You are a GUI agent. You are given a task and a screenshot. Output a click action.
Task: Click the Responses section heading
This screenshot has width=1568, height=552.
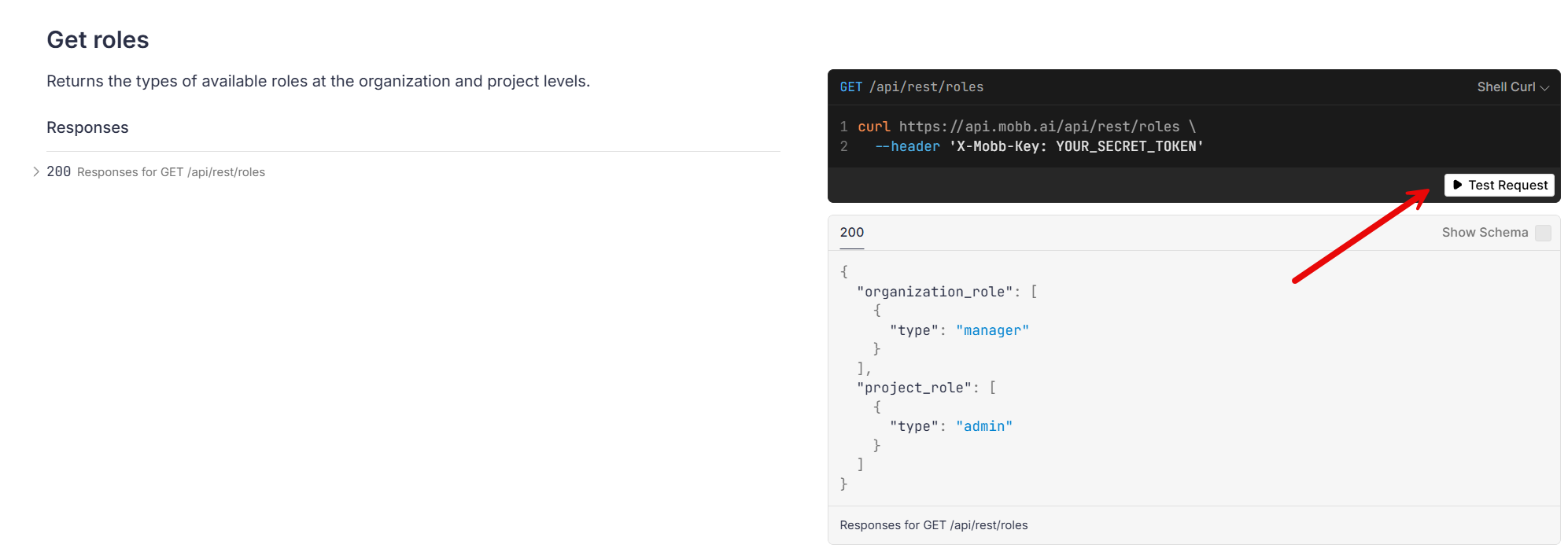pos(87,127)
